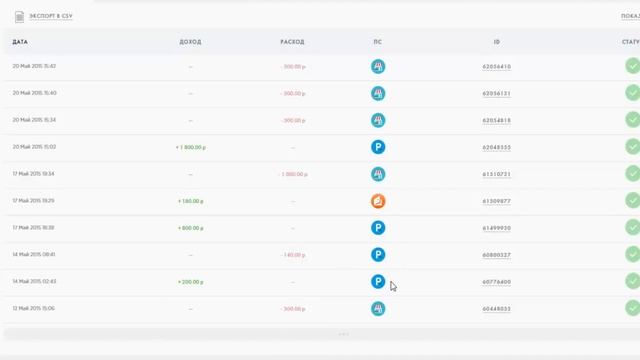Select the date 20 Май 2015 15:40
This screenshot has width=640, height=360.
34,93
